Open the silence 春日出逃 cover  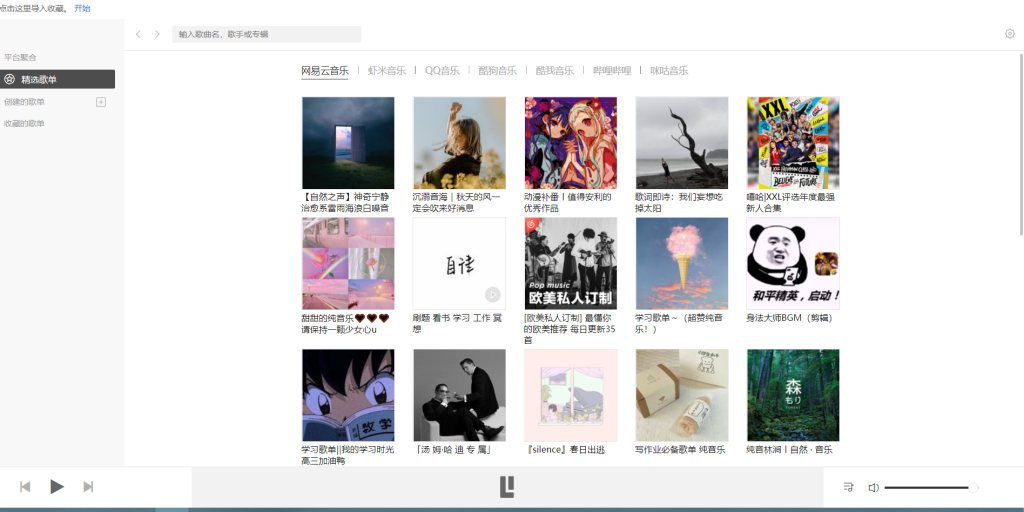[571, 395]
